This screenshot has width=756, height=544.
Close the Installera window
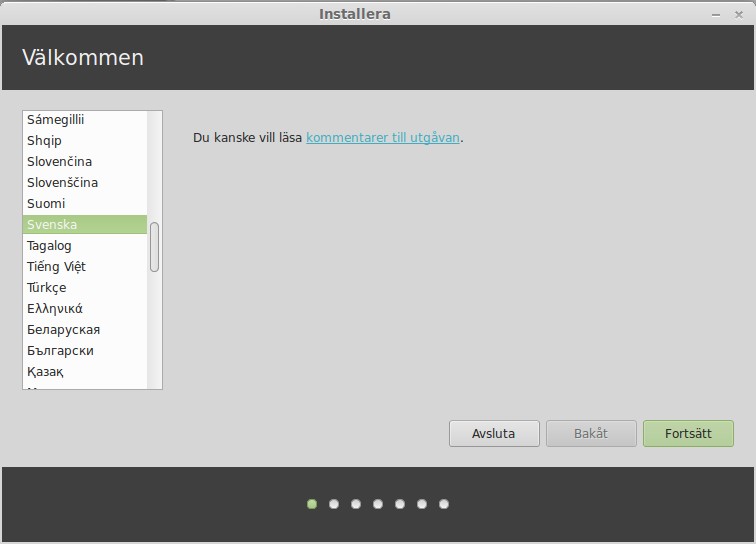click(x=739, y=15)
